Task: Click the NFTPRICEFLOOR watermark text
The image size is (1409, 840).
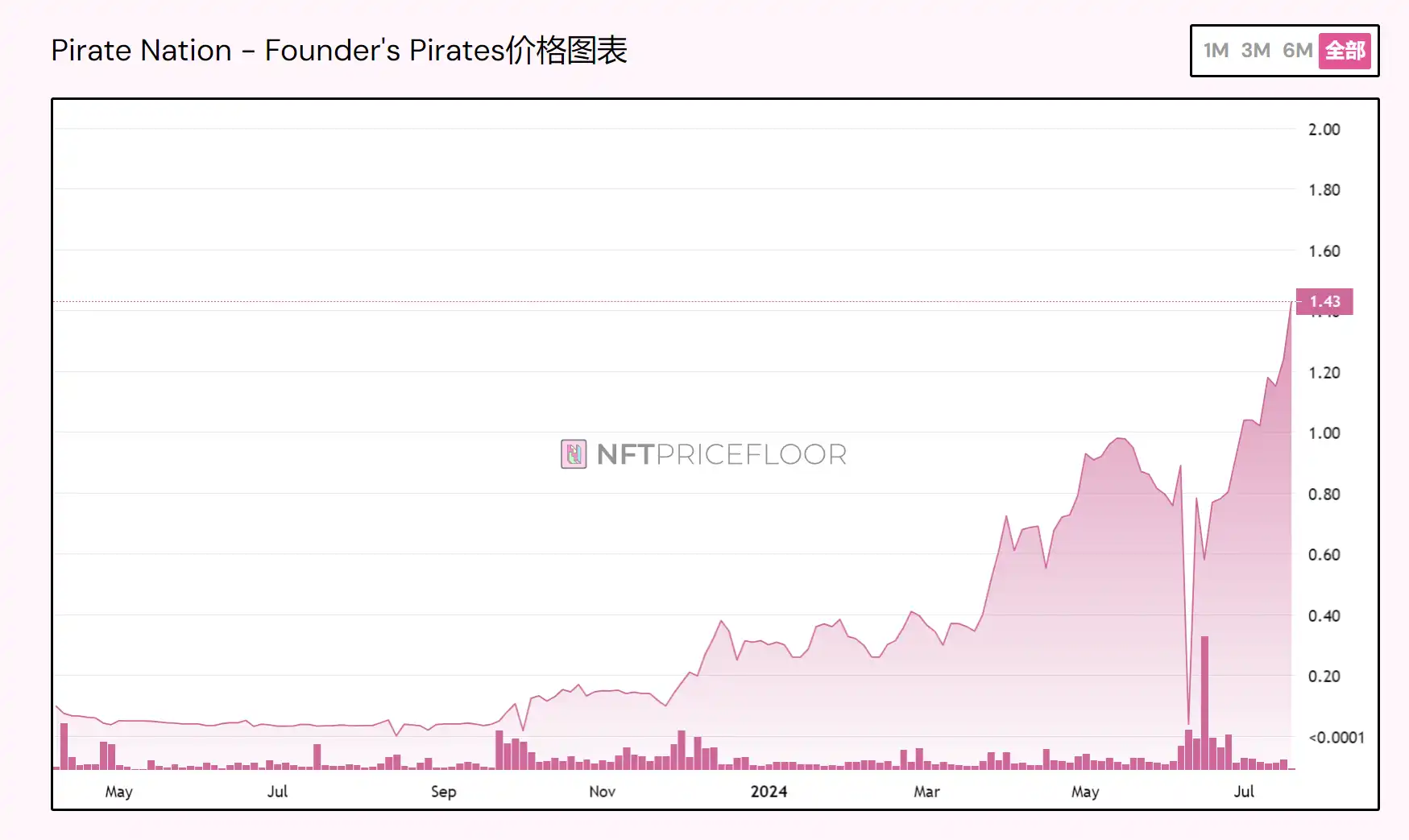Action: [721, 455]
